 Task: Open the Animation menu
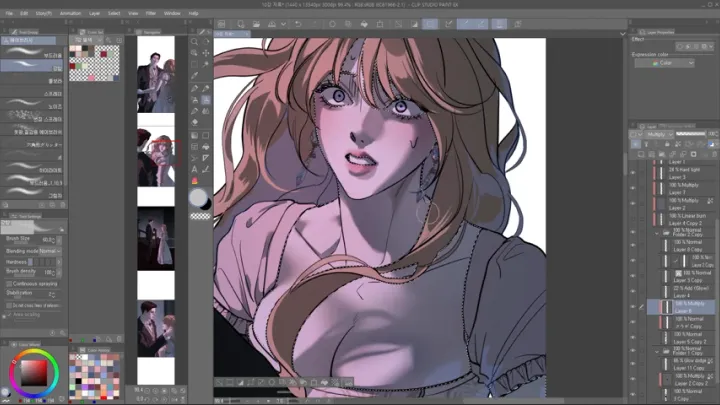[x=70, y=13]
